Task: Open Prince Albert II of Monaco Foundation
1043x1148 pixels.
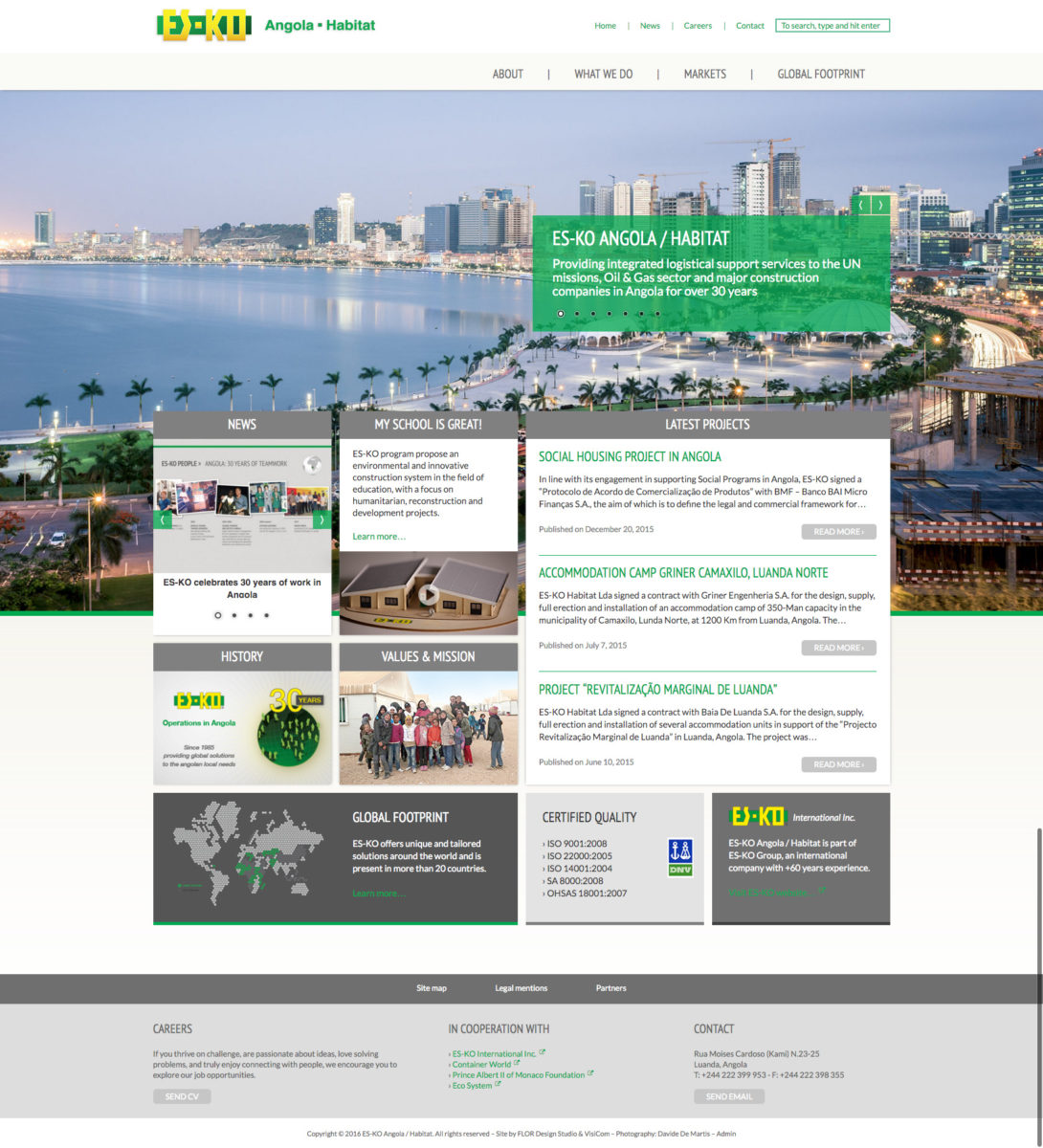Action: 518,1074
